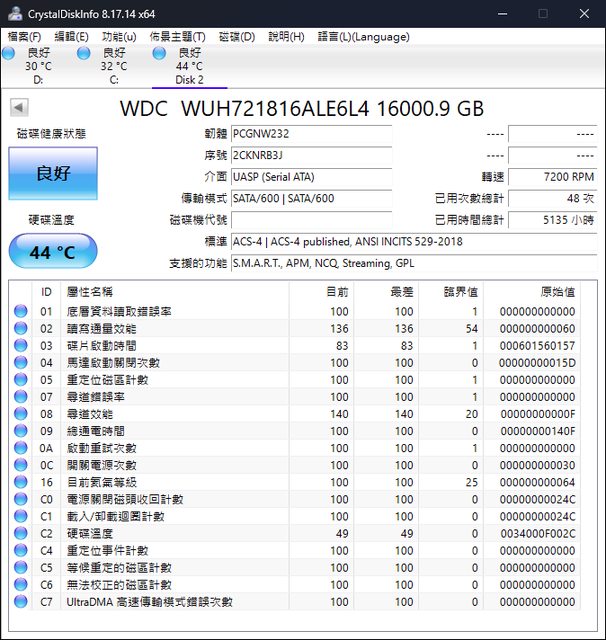Click the 原始值 column header
Screen dimensions: 606x640
coord(557,292)
